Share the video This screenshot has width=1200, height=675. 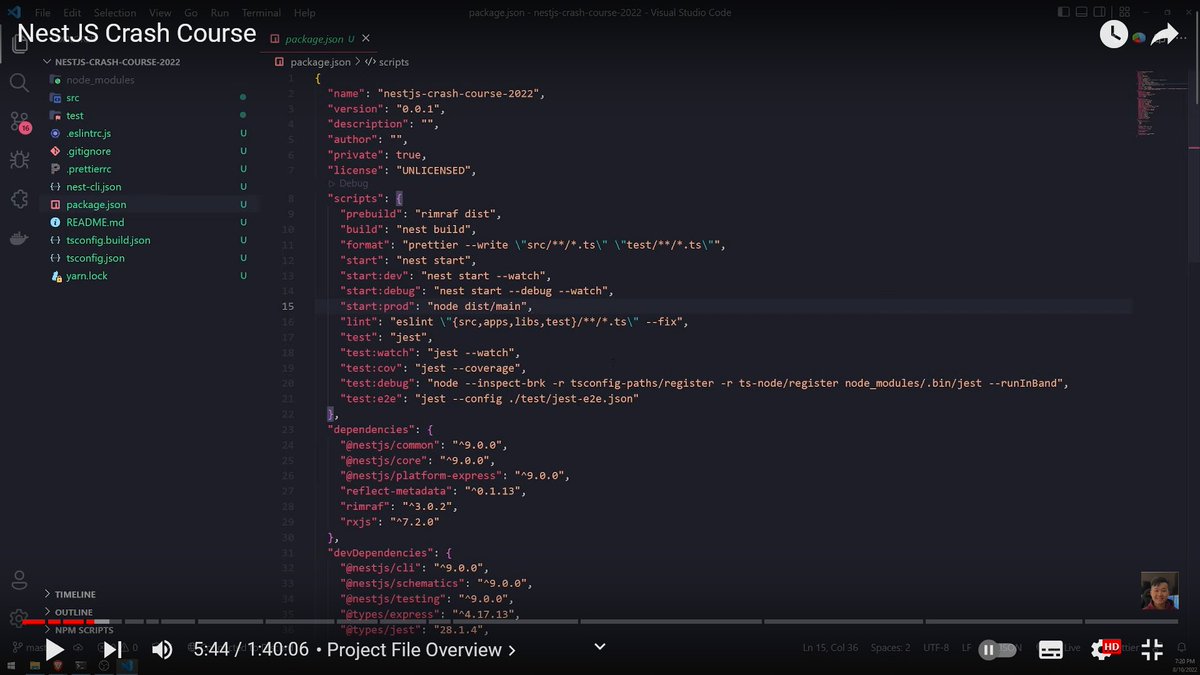point(1164,35)
